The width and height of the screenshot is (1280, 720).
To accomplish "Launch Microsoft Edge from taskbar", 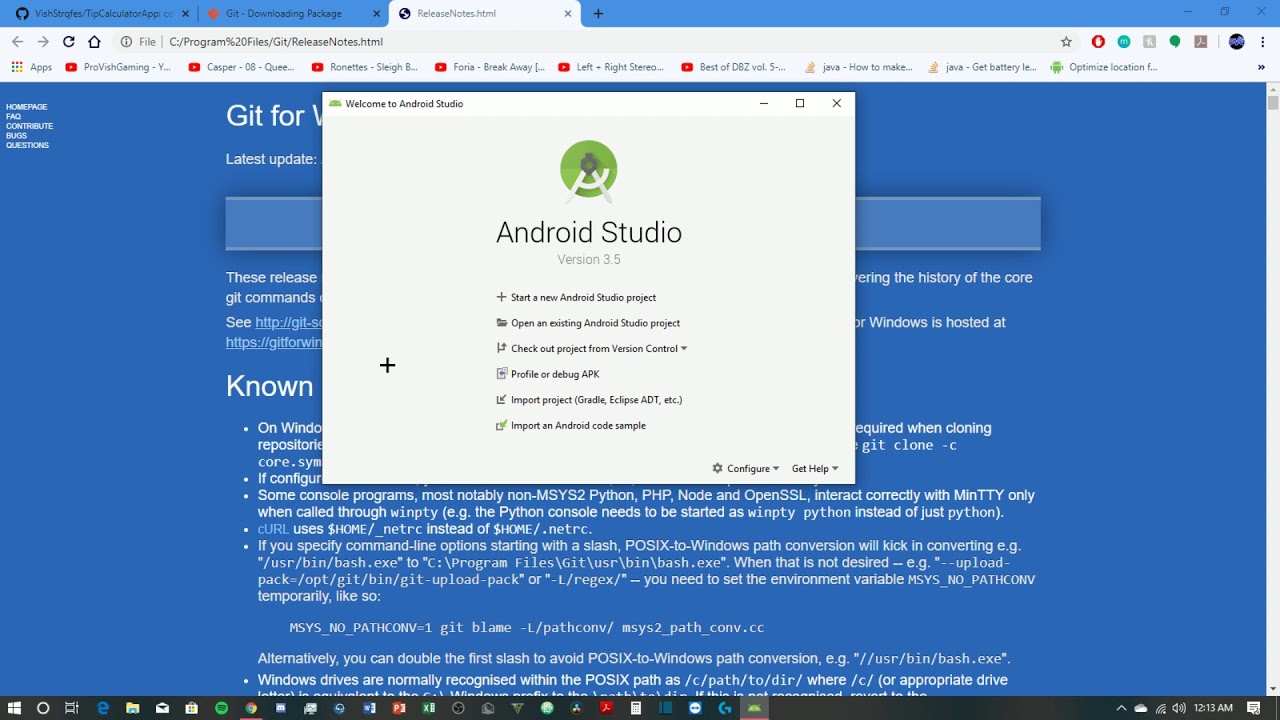I will tap(102, 708).
